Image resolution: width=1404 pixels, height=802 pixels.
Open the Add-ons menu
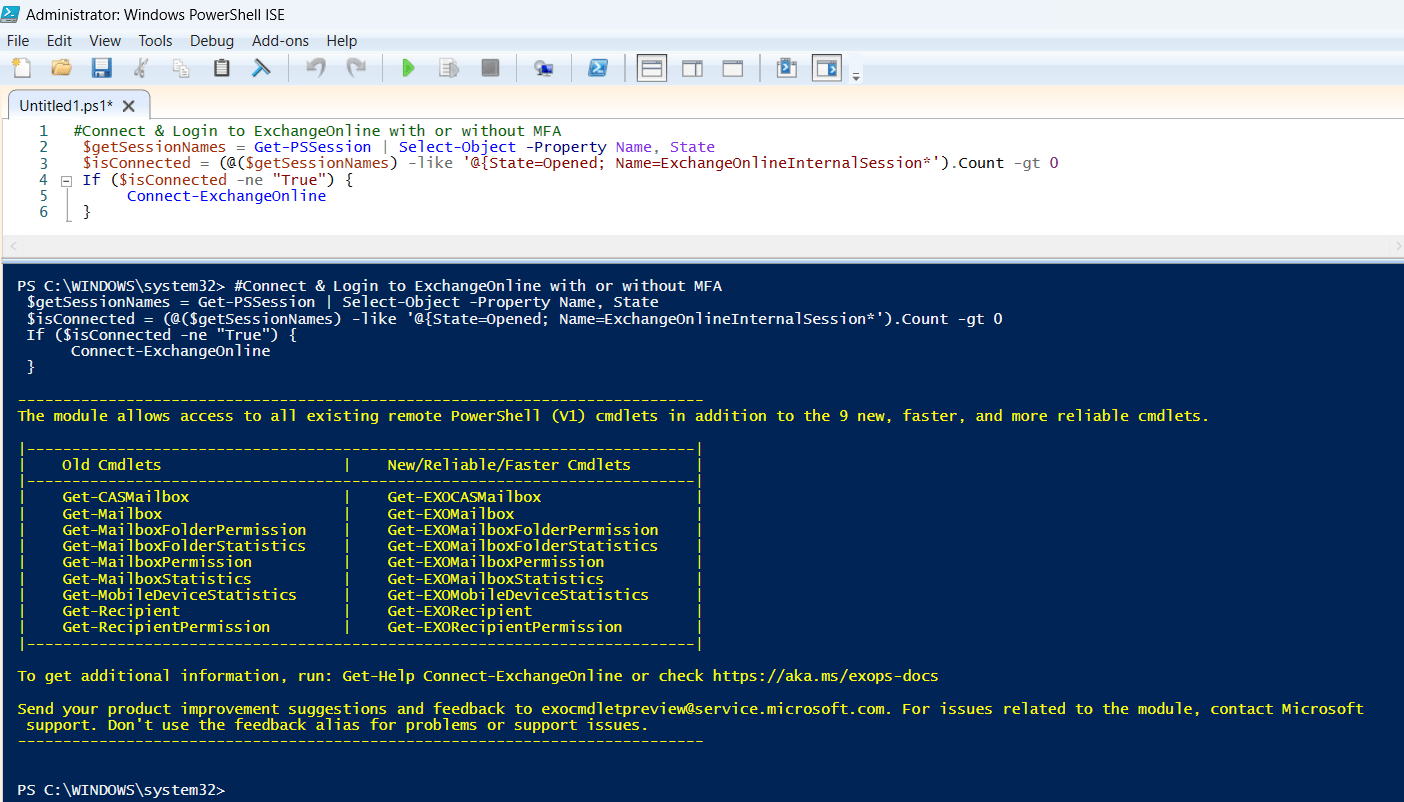click(x=280, y=41)
